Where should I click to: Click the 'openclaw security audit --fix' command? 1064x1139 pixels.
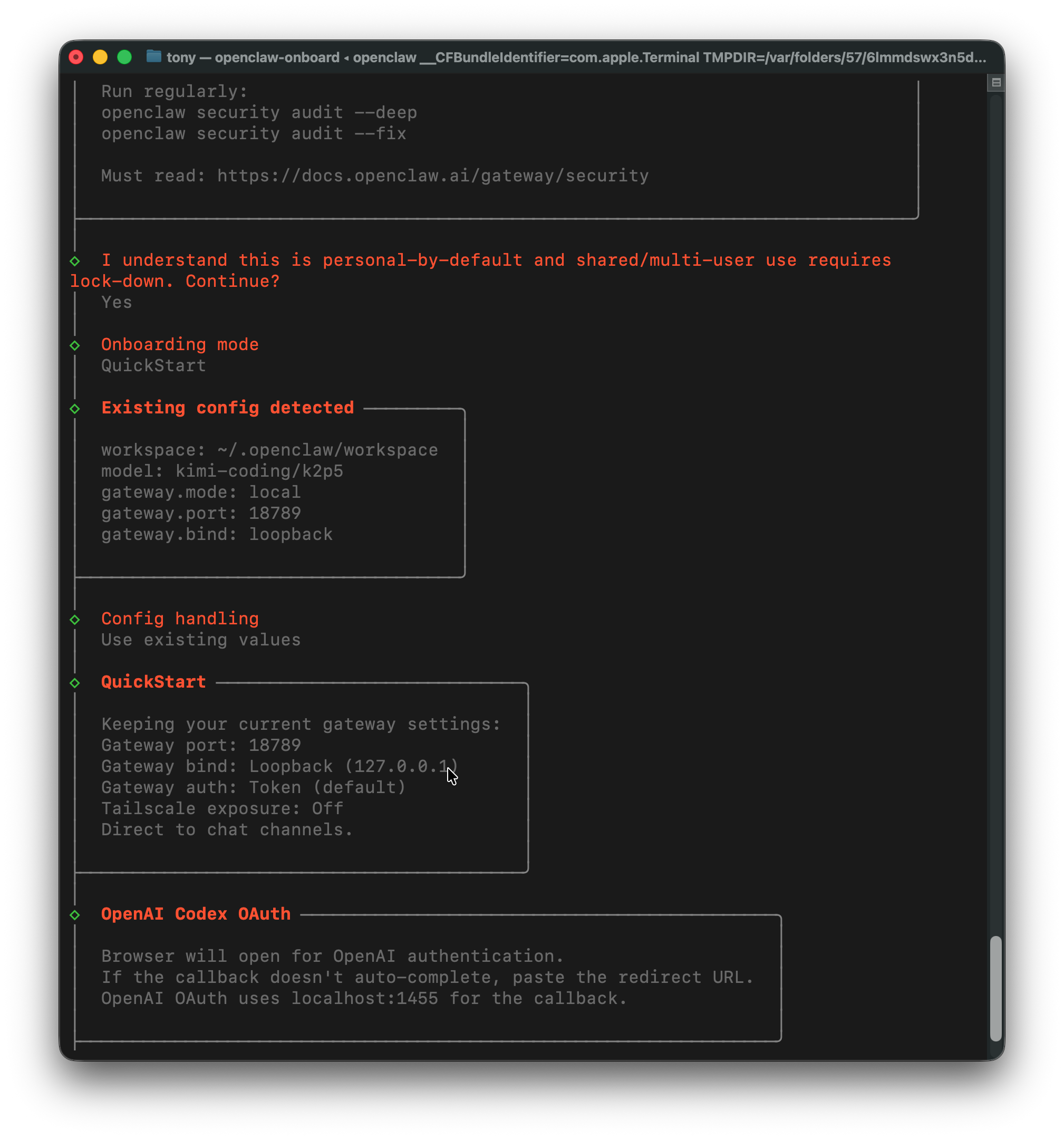click(x=253, y=134)
